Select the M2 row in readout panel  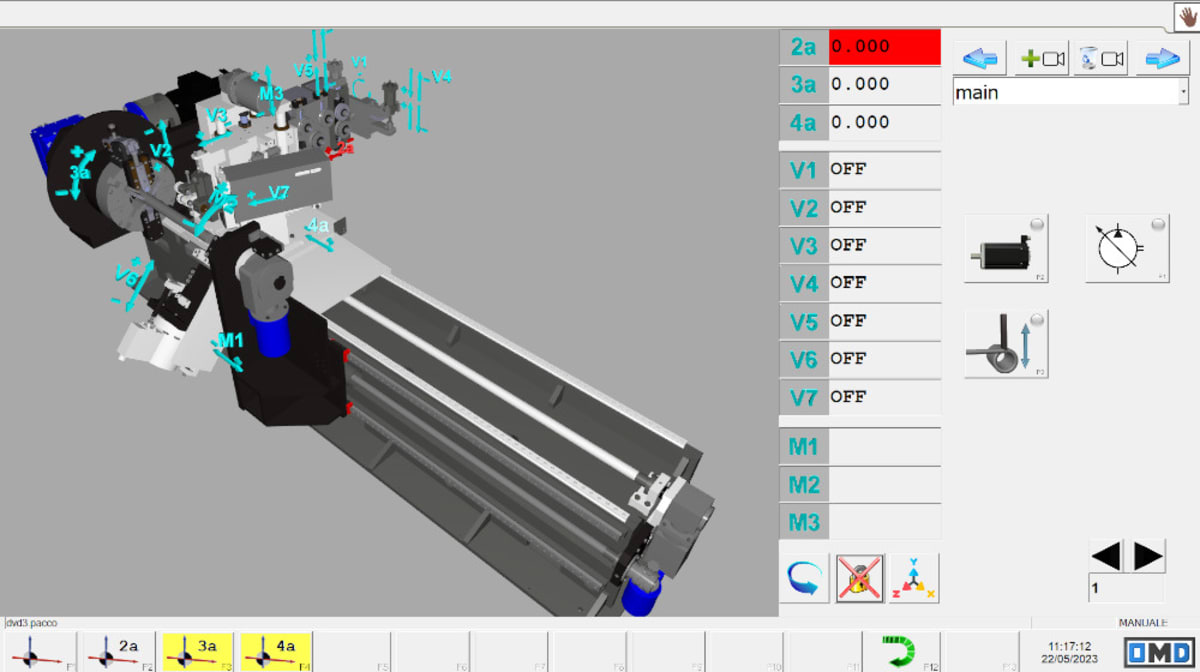(860, 484)
